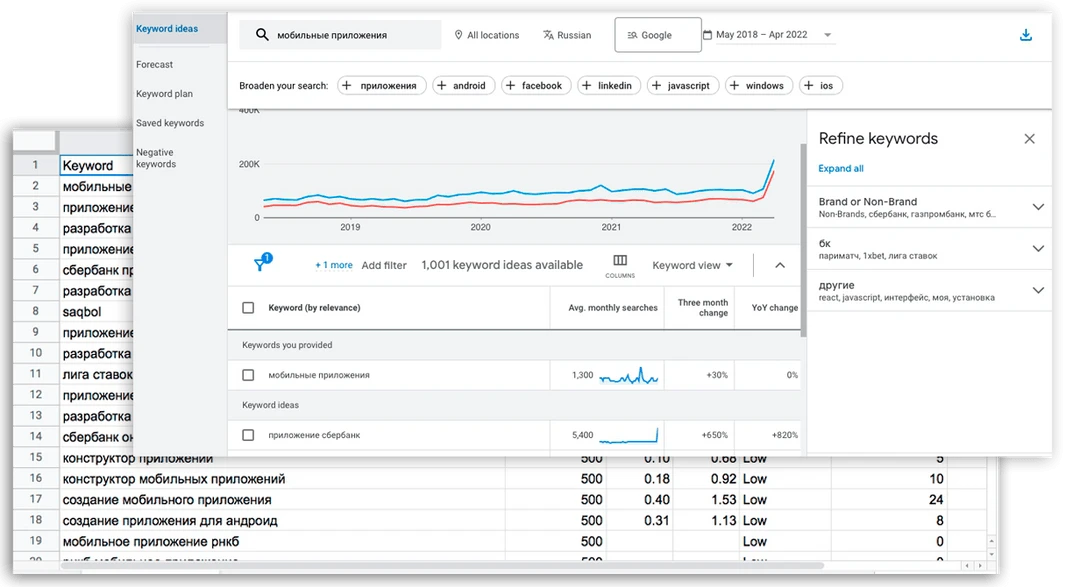Click the Expand all link in Refine keywords
Image resolution: width=1080 pixels, height=587 pixels.
pos(841,168)
